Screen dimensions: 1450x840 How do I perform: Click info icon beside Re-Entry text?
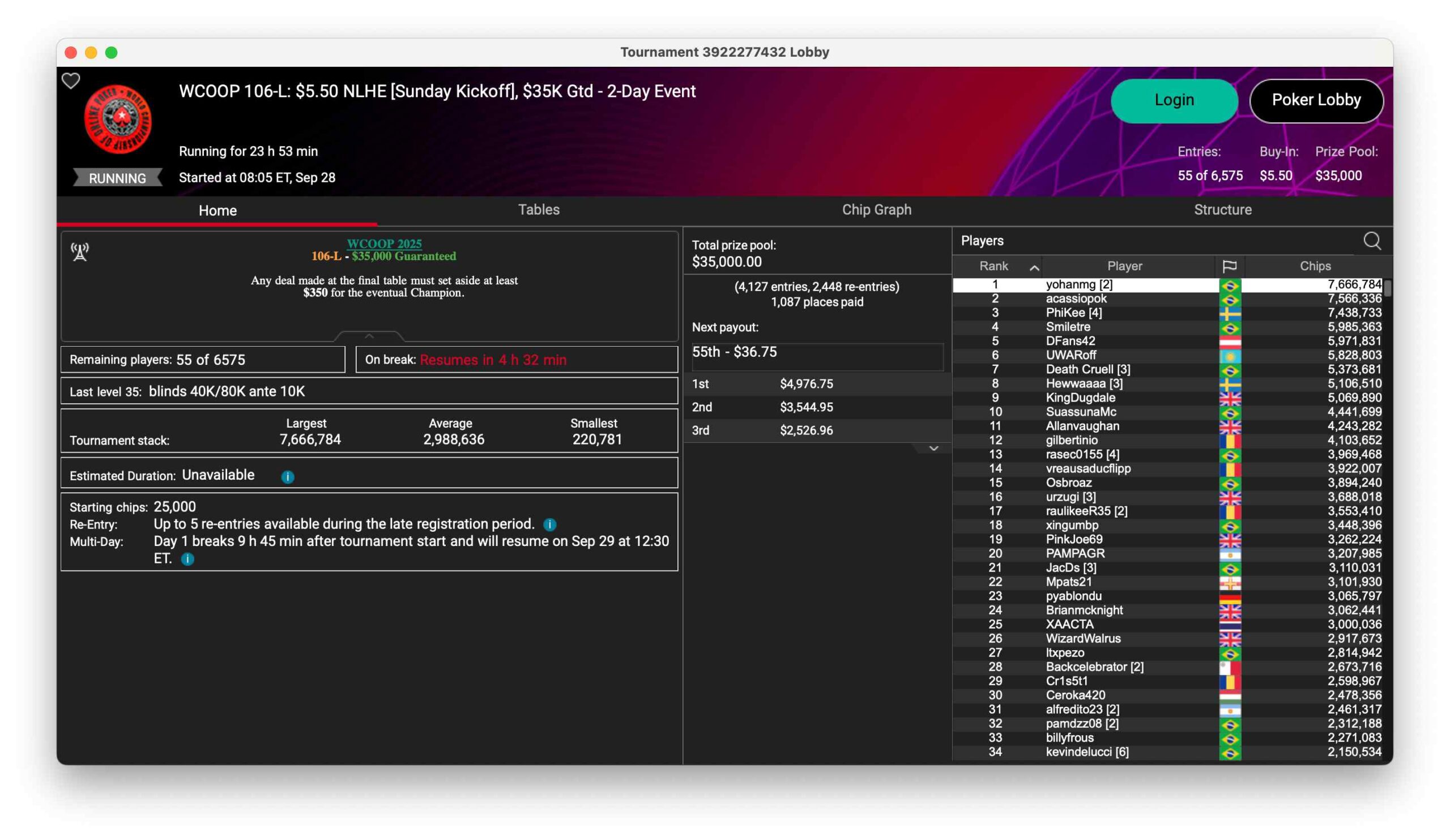click(x=549, y=525)
